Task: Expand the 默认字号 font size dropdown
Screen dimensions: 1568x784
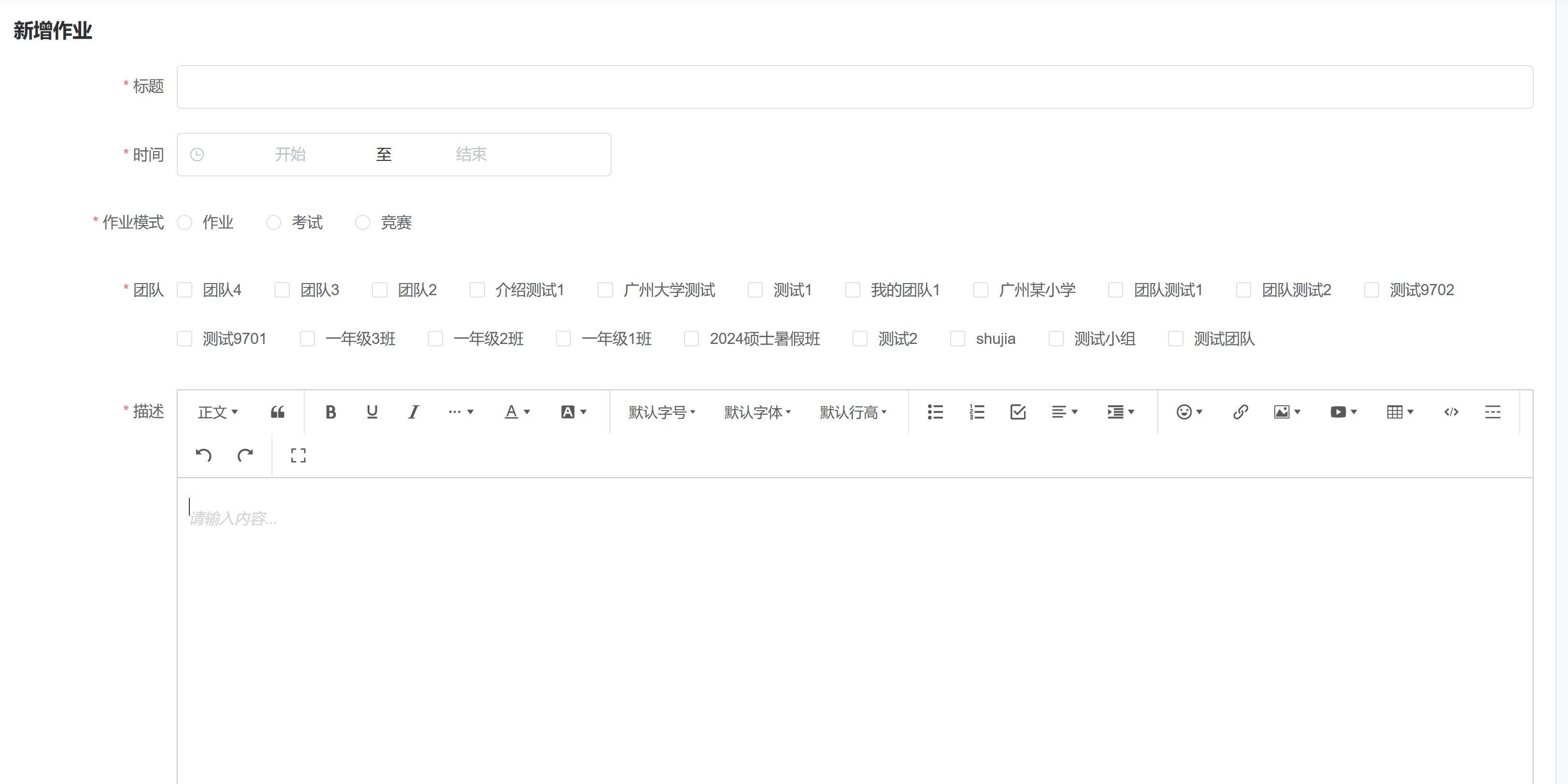Action: 662,412
